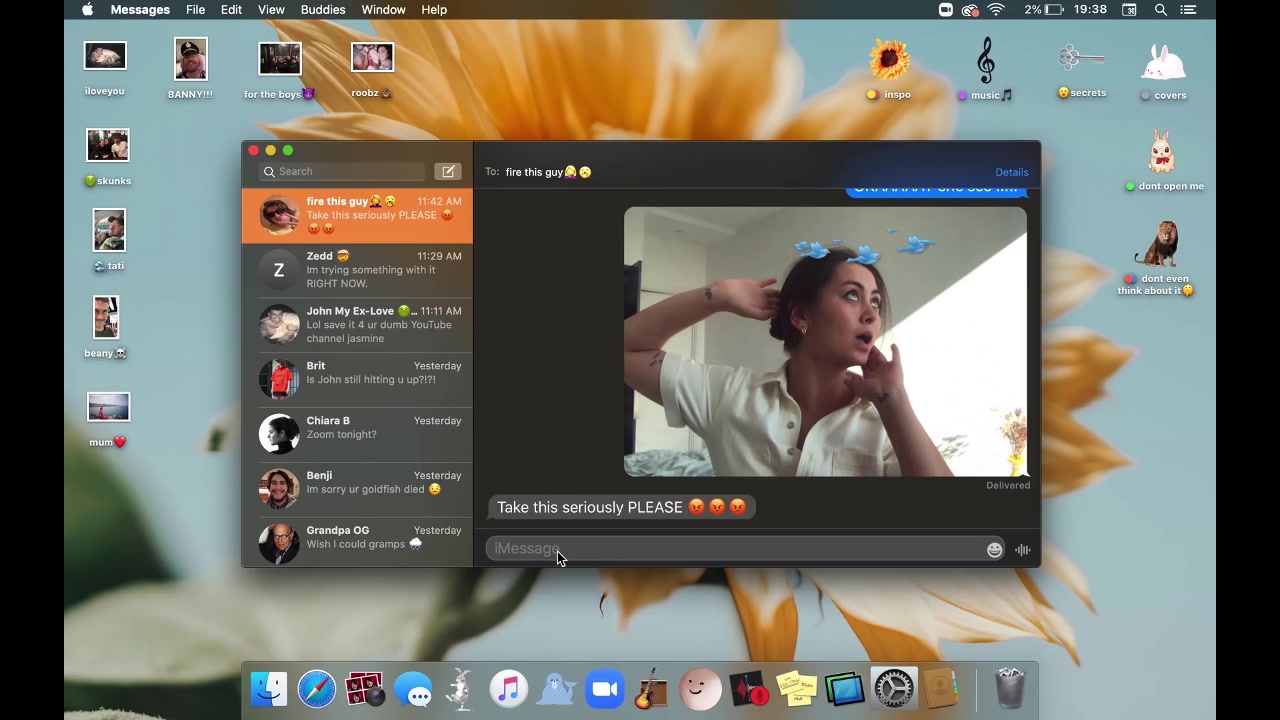The height and width of the screenshot is (720, 1280).
Task: Select the 'skunks' desktop item
Action: click(107, 157)
